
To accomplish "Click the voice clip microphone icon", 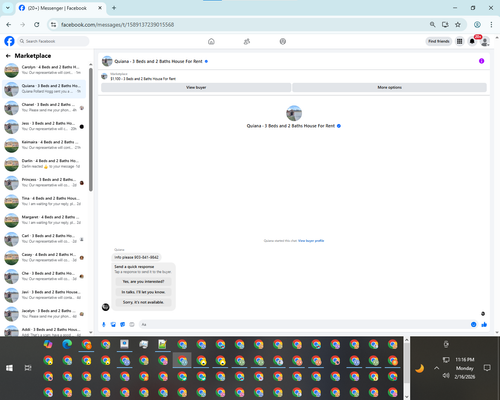I will click(104, 324).
